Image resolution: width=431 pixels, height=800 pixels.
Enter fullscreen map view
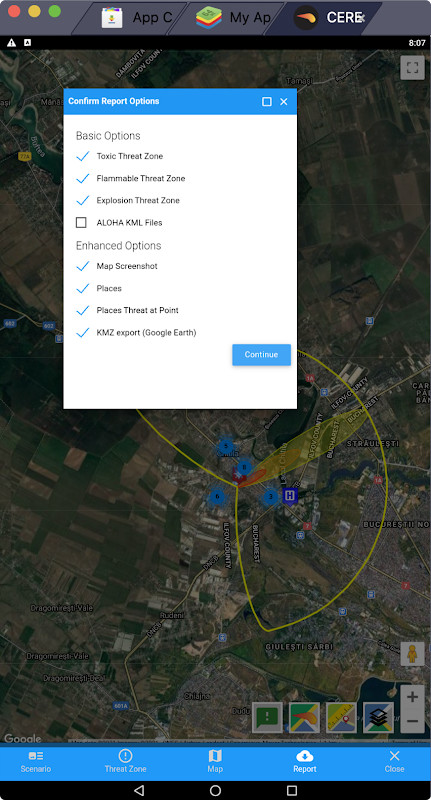tap(412, 67)
